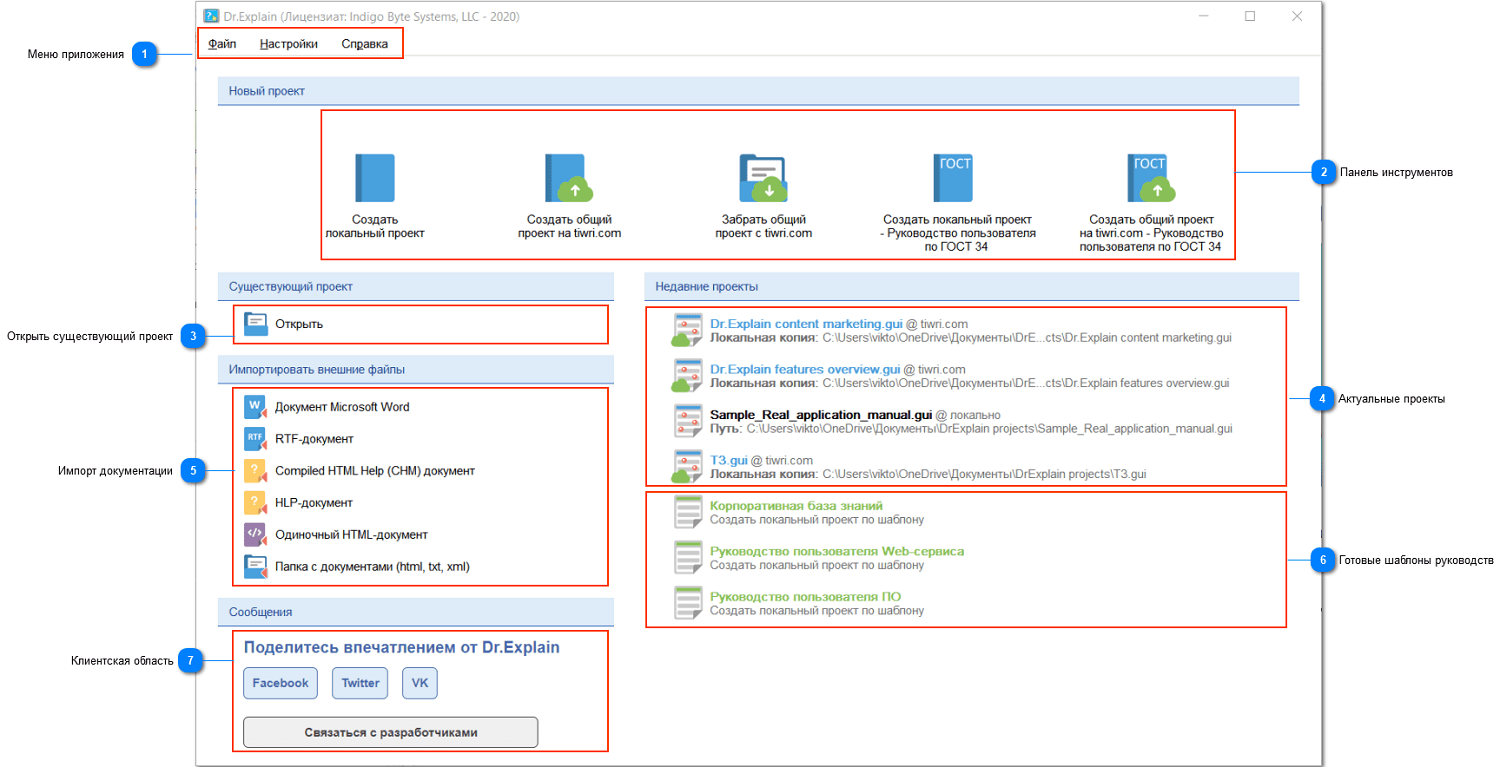Screen dimensions: 1500x767
Task: Click the HLP-документ import icon
Action: coord(255,503)
